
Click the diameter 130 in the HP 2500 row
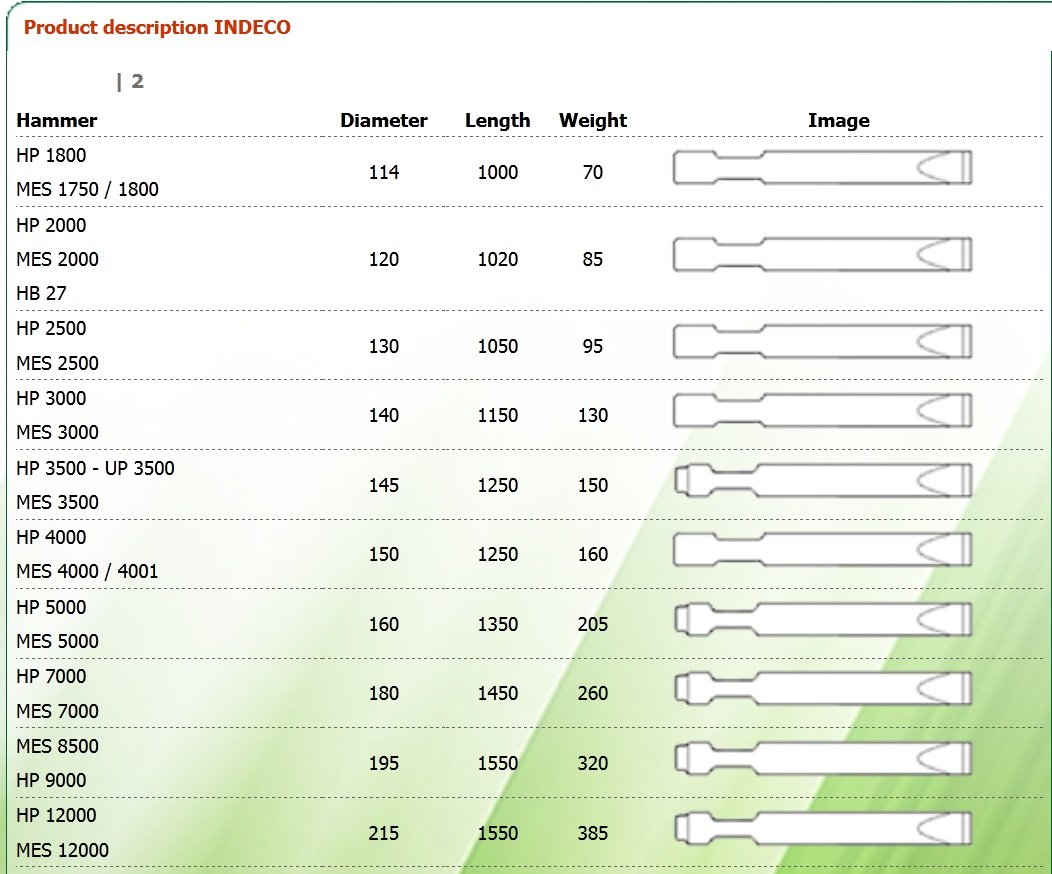click(x=384, y=346)
